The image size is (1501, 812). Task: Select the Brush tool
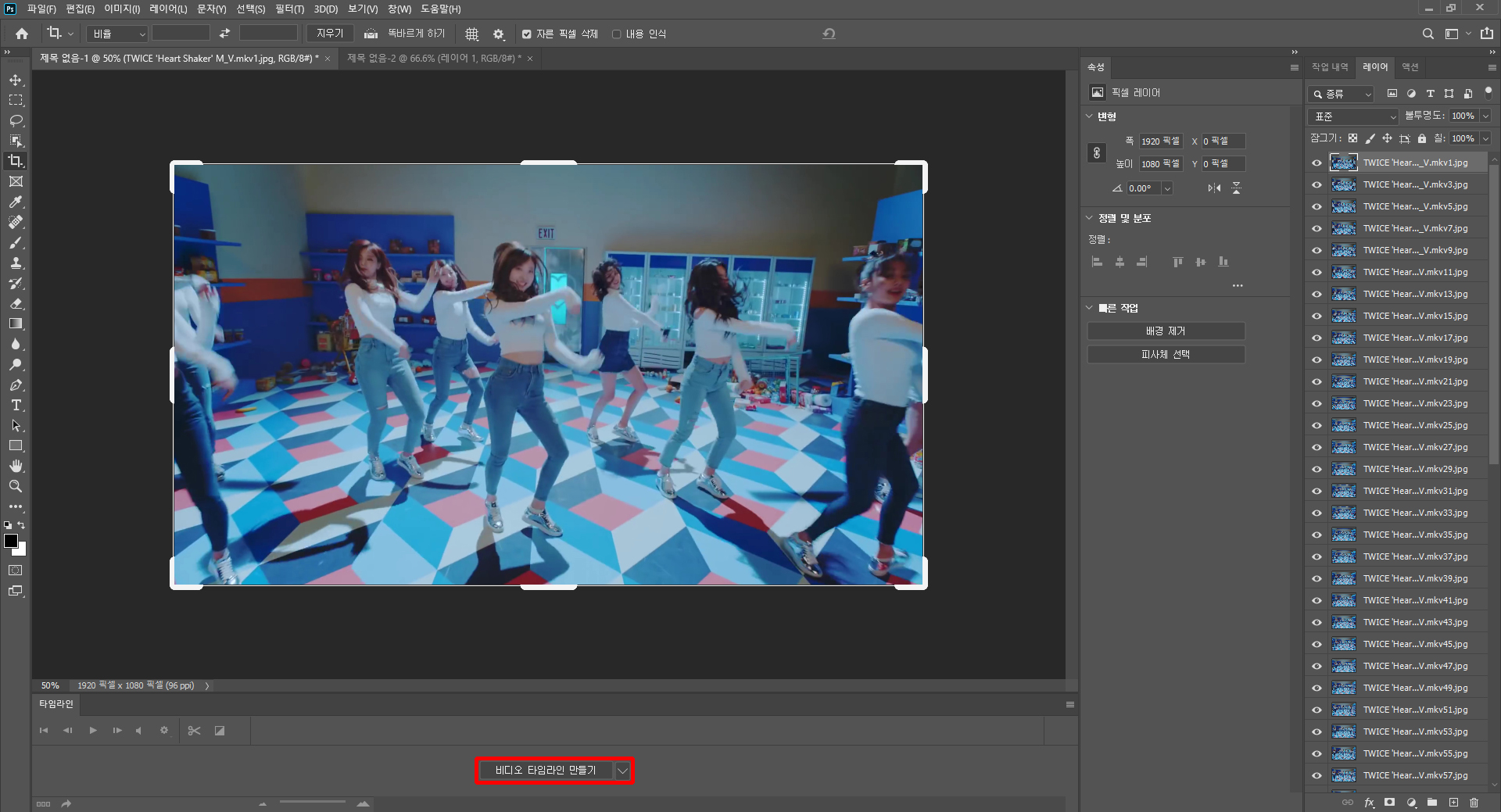click(16, 242)
